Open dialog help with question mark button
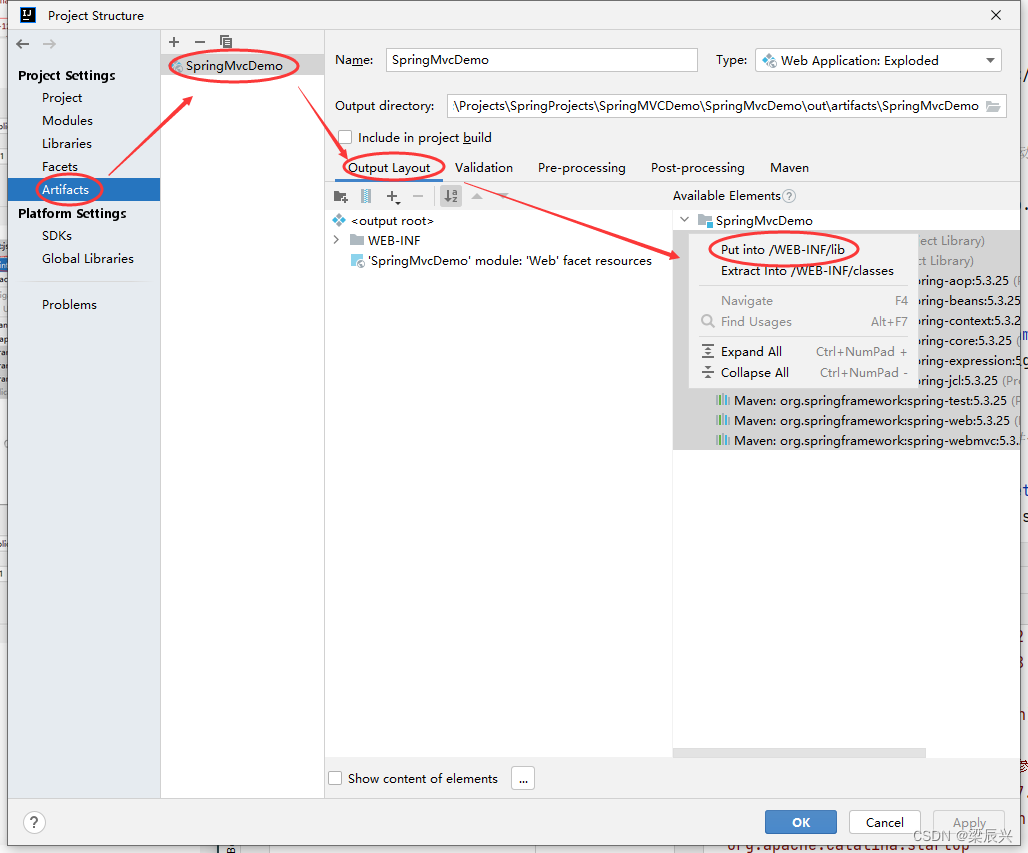 pyautogui.click(x=34, y=822)
